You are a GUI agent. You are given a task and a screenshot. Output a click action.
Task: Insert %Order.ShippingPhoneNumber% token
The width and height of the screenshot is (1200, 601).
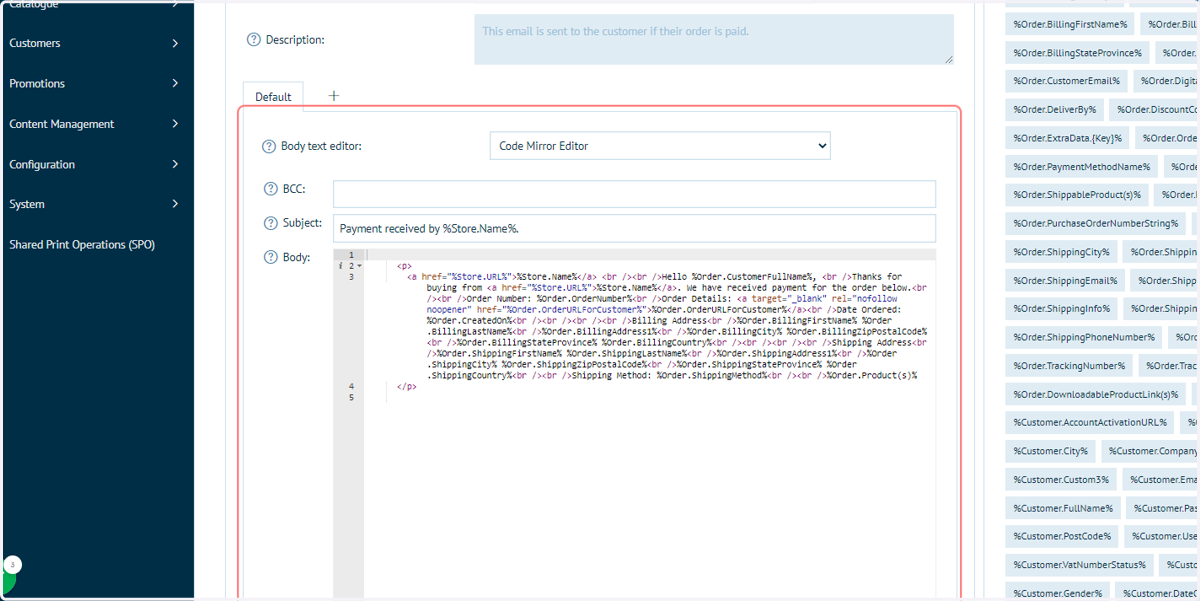[1083, 338]
